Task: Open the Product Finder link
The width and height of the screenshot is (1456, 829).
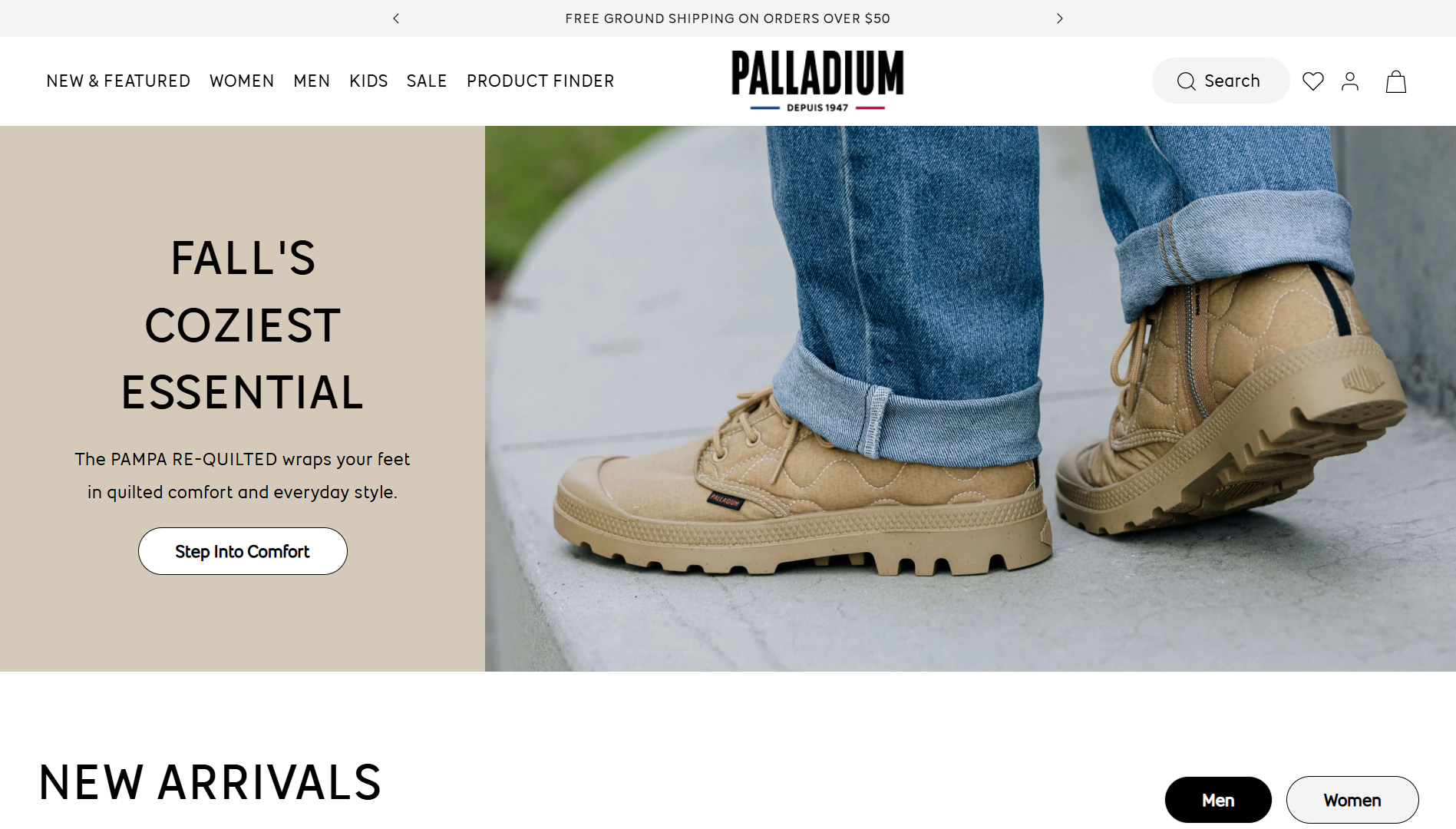Action: tap(540, 81)
